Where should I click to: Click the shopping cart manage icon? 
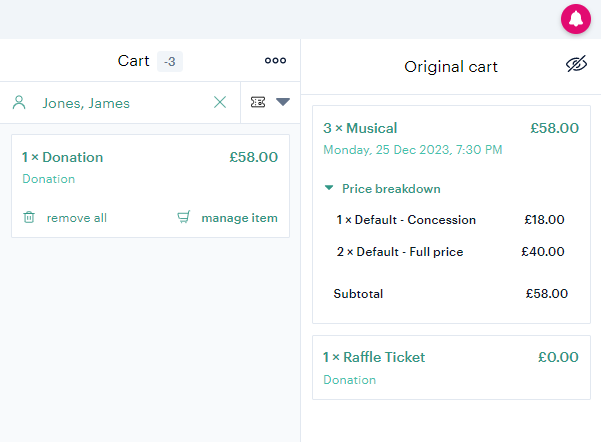point(184,217)
